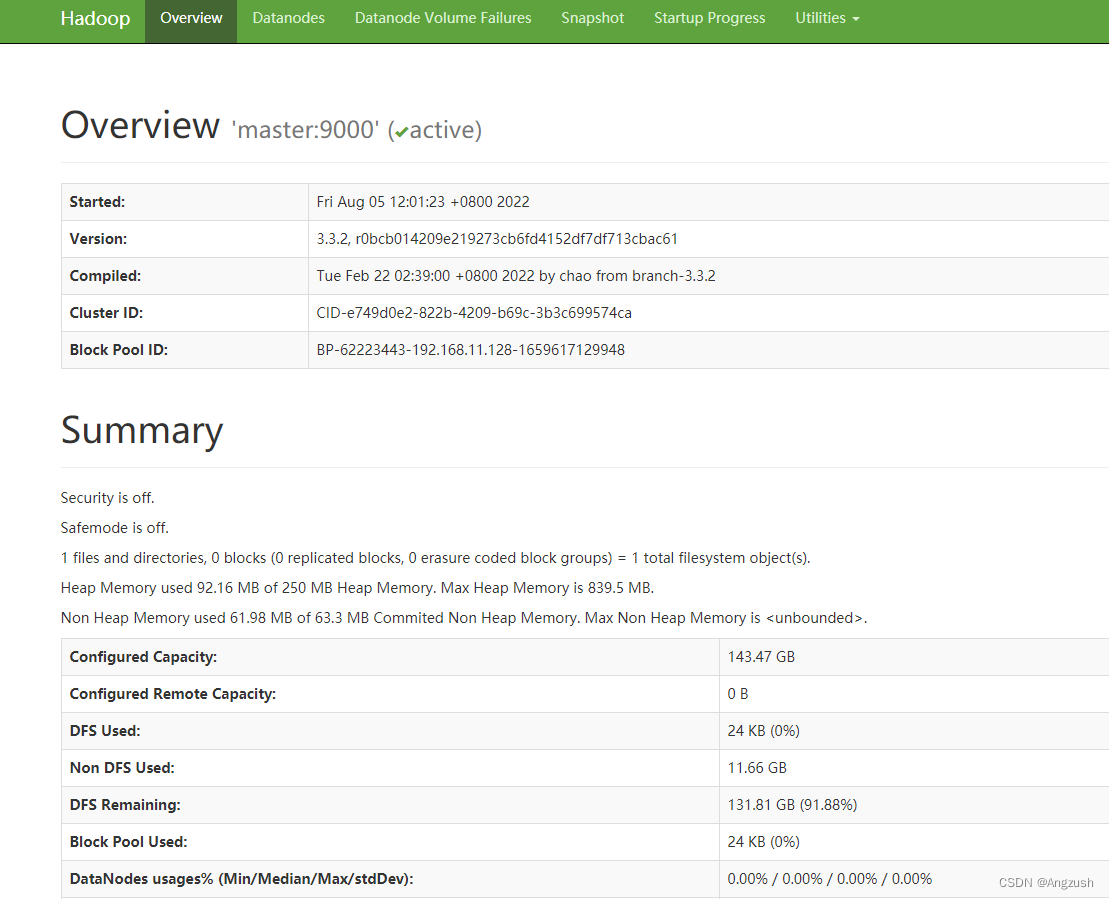Image resolution: width=1109 pixels, height=899 pixels.
Task: Click the DFS Remaining: label
Action: tap(125, 805)
